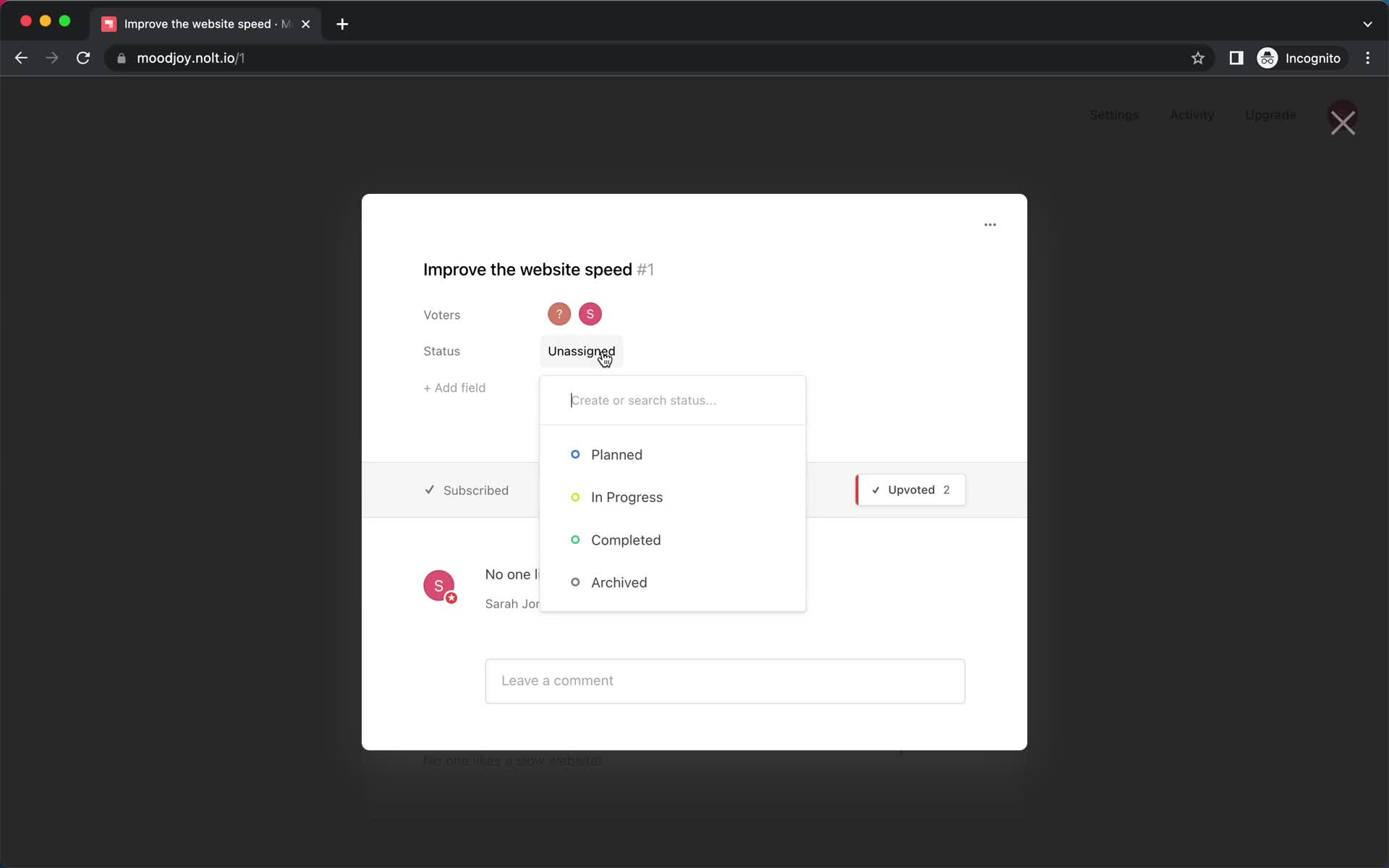
Task: Select Completed from status dropdown
Action: pyautogui.click(x=625, y=539)
